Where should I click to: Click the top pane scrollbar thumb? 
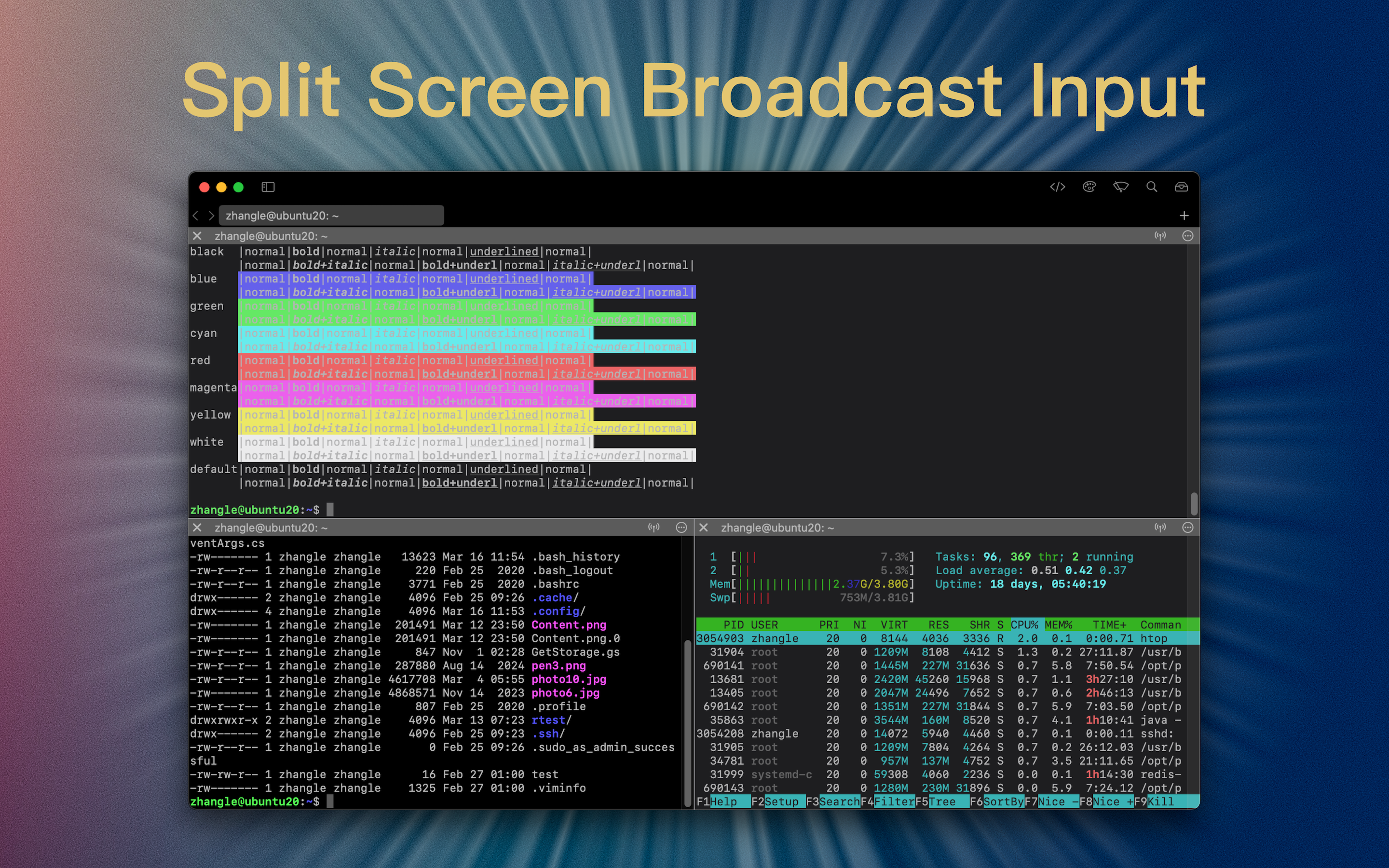pyautogui.click(x=1194, y=503)
